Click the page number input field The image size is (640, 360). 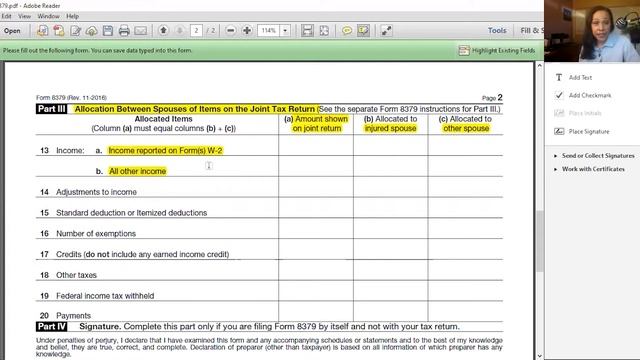[x=196, y=31]
